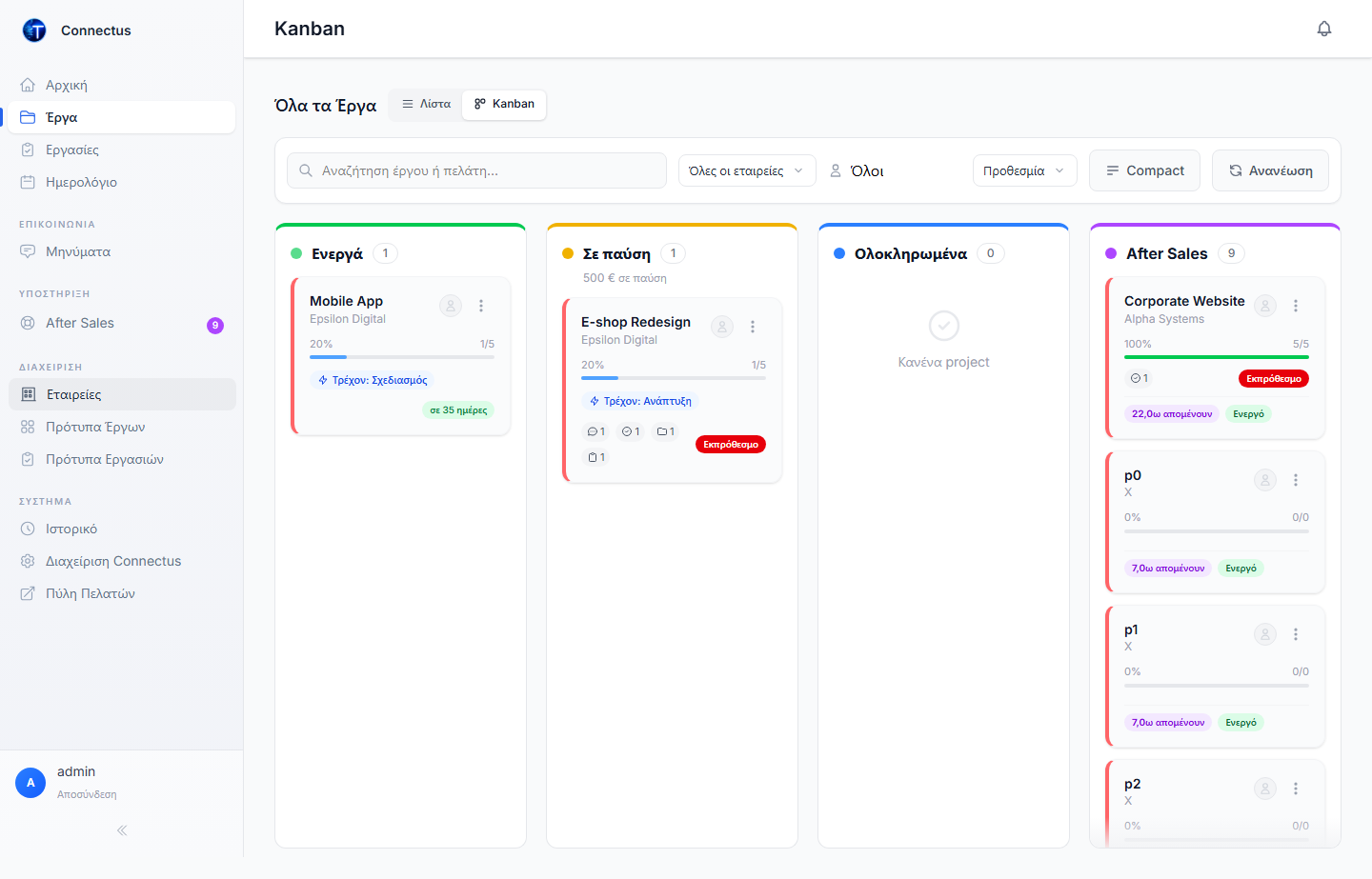Open Ημερολόγιο in sidebar

(122, 182)
